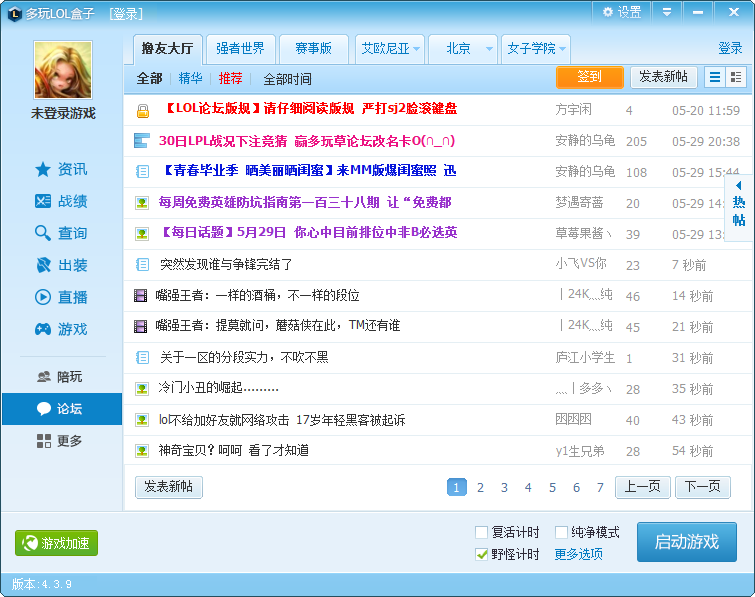Expand the 北京 region dropdown
The height and width of the screenshot is (597, 755).
(489, 49)
